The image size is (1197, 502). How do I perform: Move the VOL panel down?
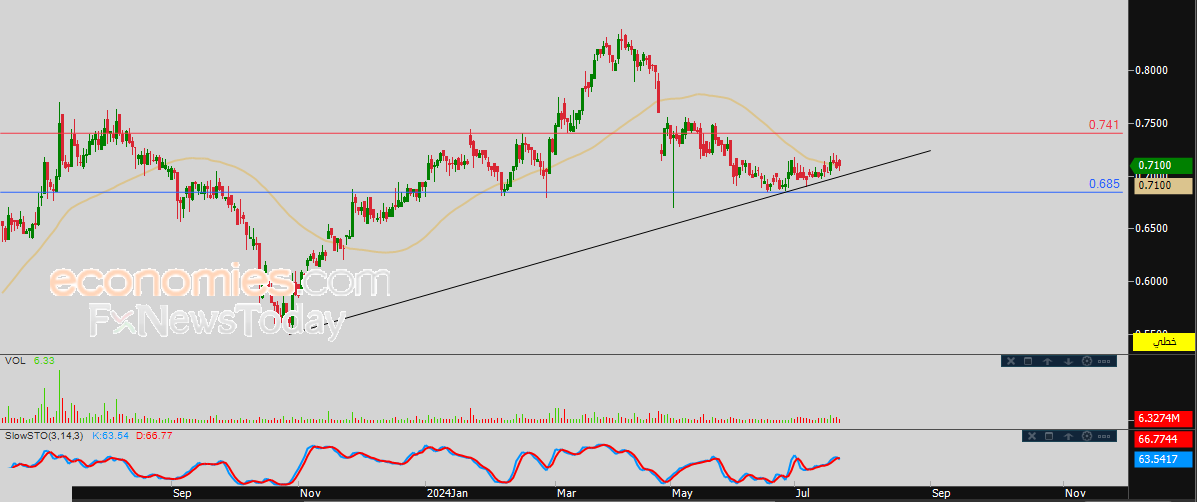point(1068,362)
